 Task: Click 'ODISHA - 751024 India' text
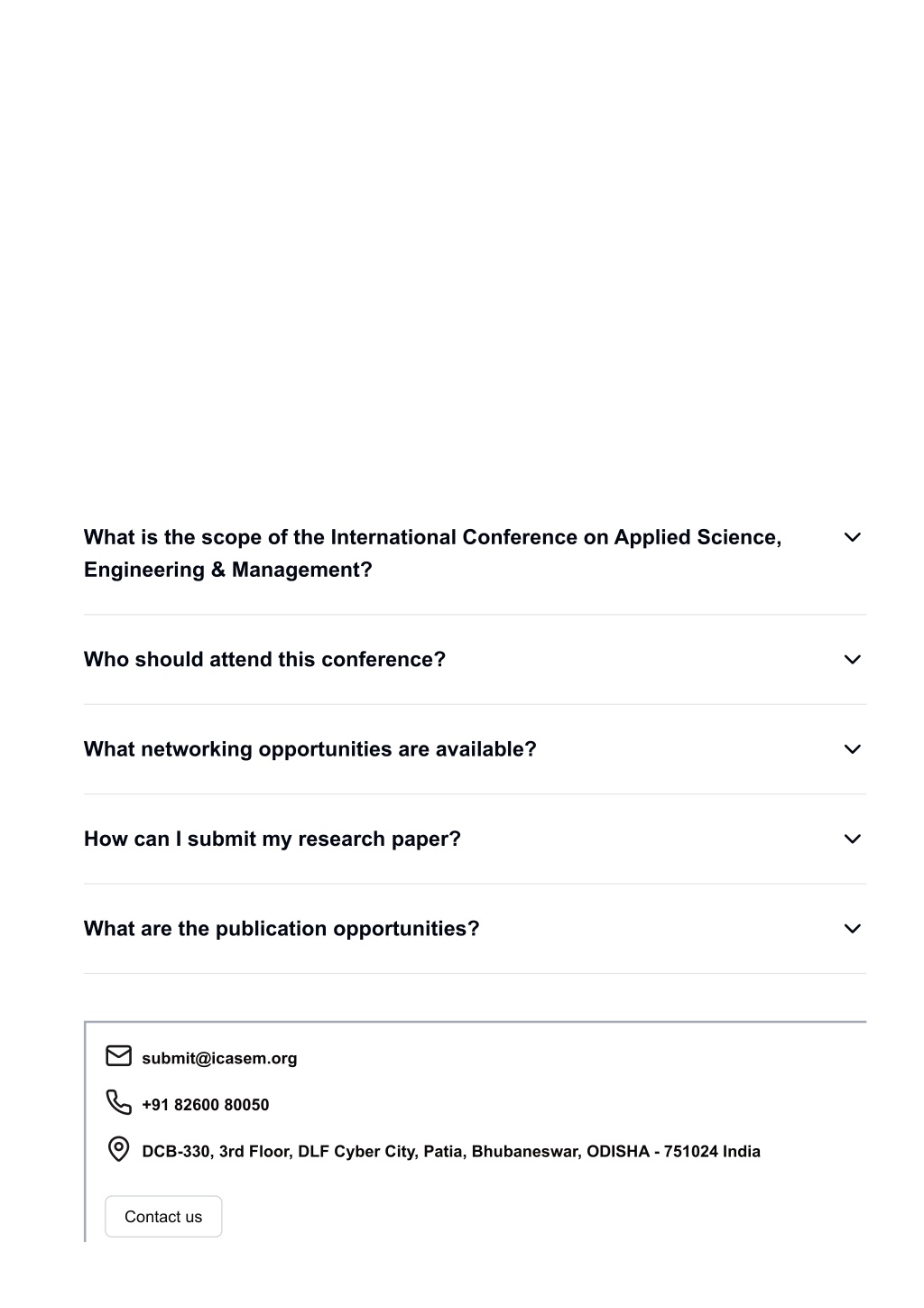tap(673, 1152)
